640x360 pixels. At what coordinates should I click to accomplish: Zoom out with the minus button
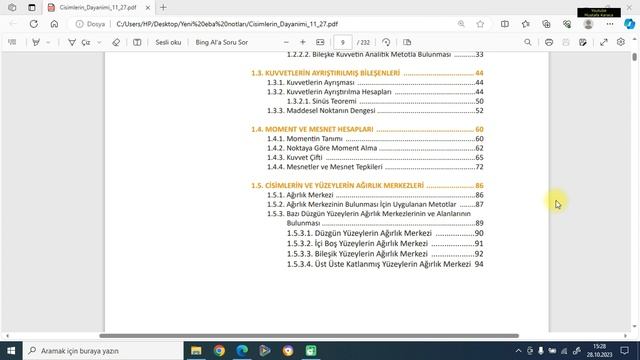coord(286,42)
